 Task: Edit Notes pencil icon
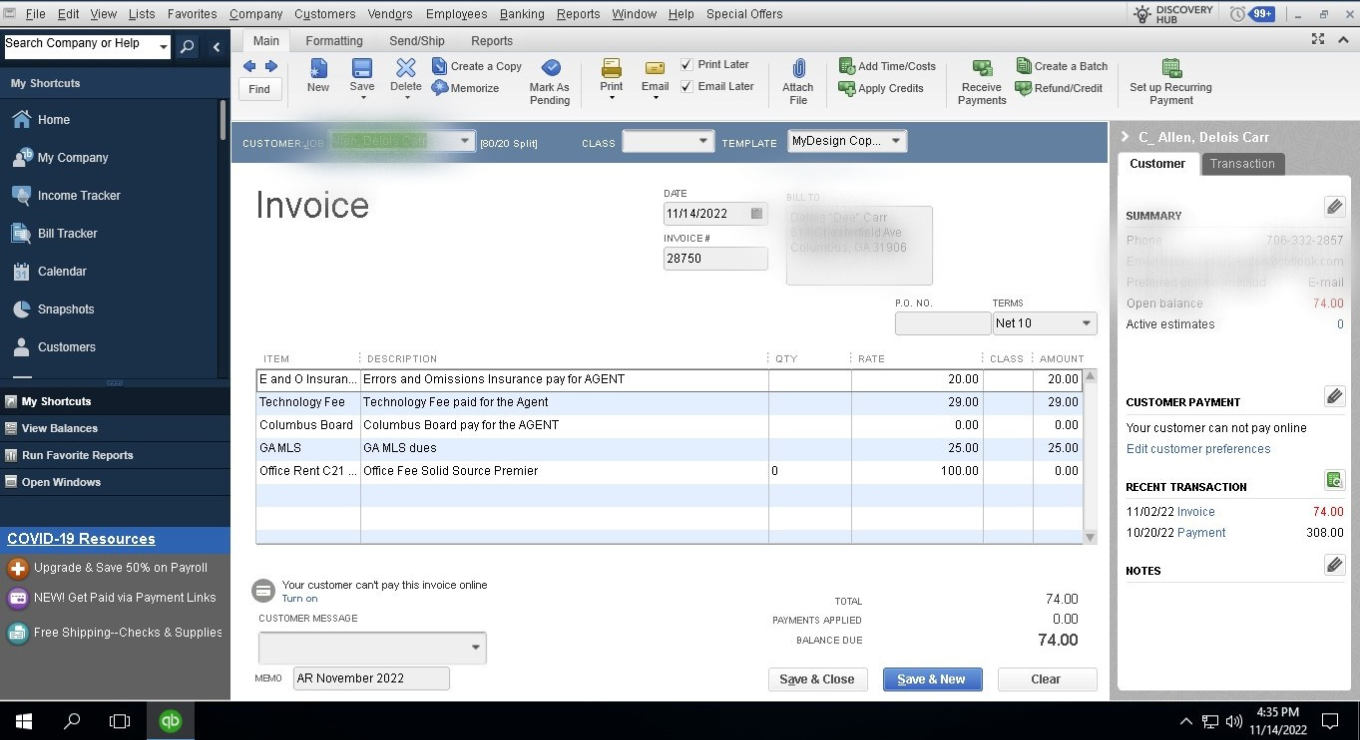[1334, 565]
